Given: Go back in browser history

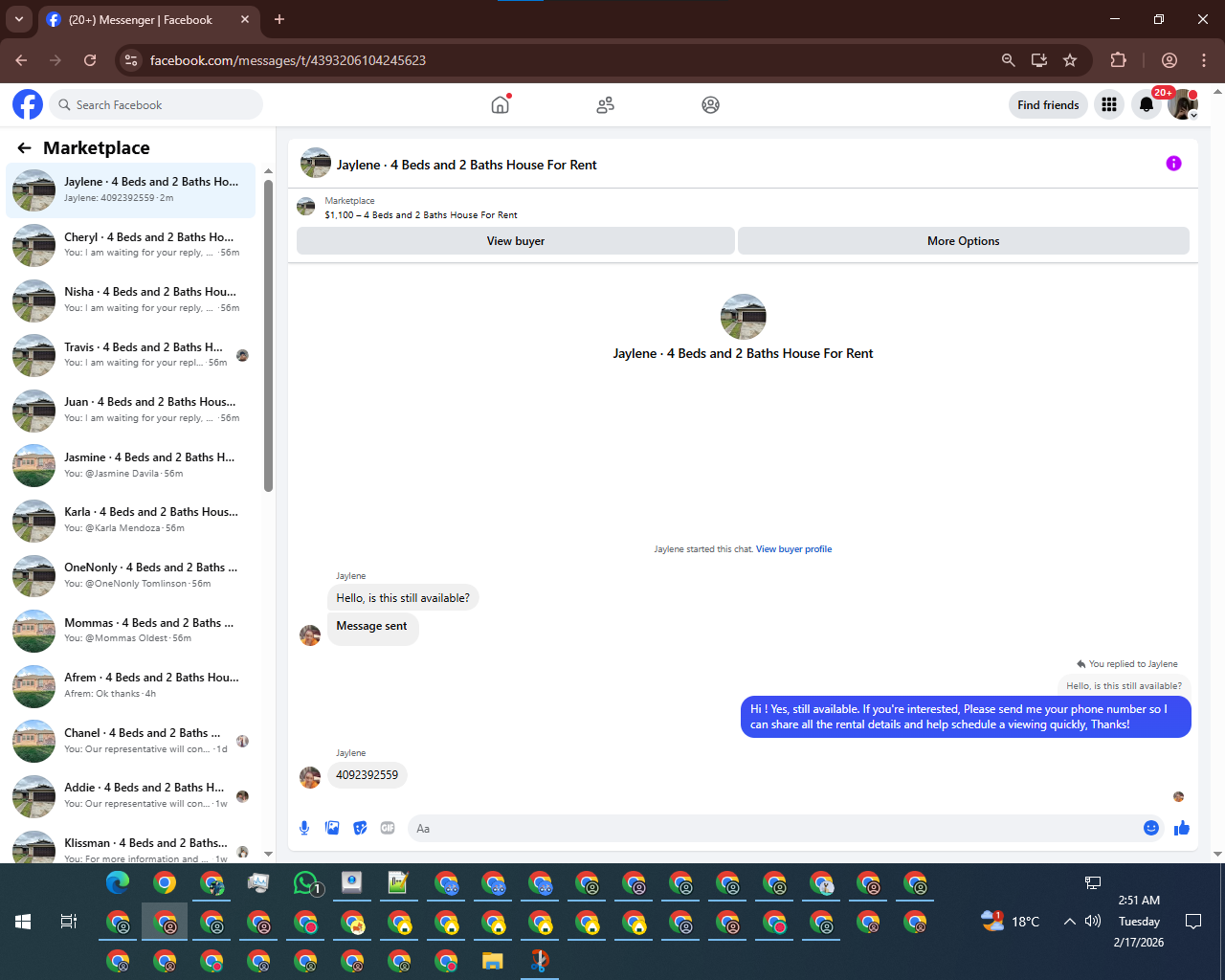Looking at the screenshot, I should point(21,60).
